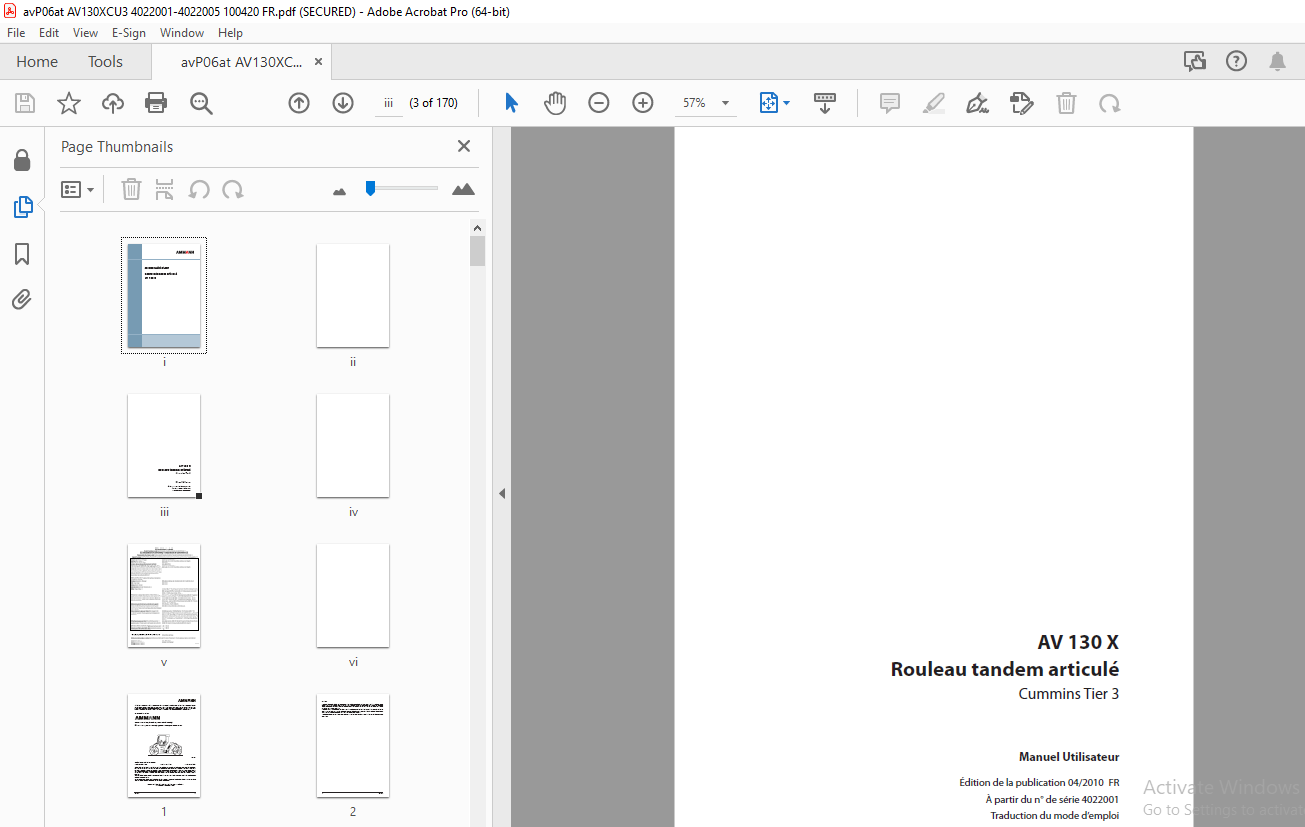Click the Save file icon
Screen dimensions: 1305x827
pos(25,103)
